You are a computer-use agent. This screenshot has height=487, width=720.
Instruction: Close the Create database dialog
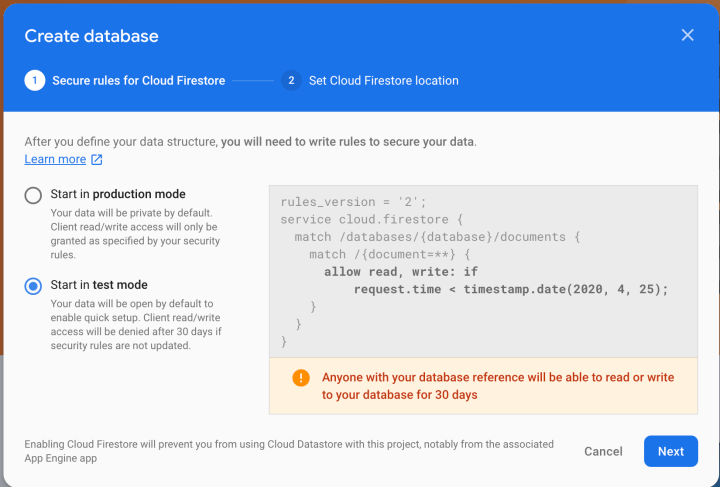pyautogui.click(x=687, y=35)
